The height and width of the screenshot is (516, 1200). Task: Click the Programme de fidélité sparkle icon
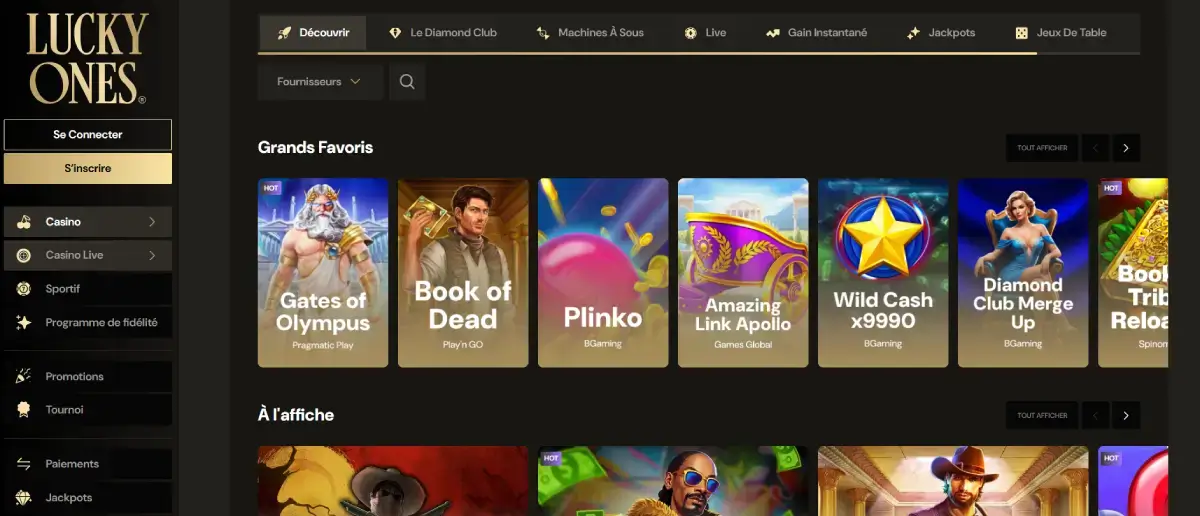[24, 323]
